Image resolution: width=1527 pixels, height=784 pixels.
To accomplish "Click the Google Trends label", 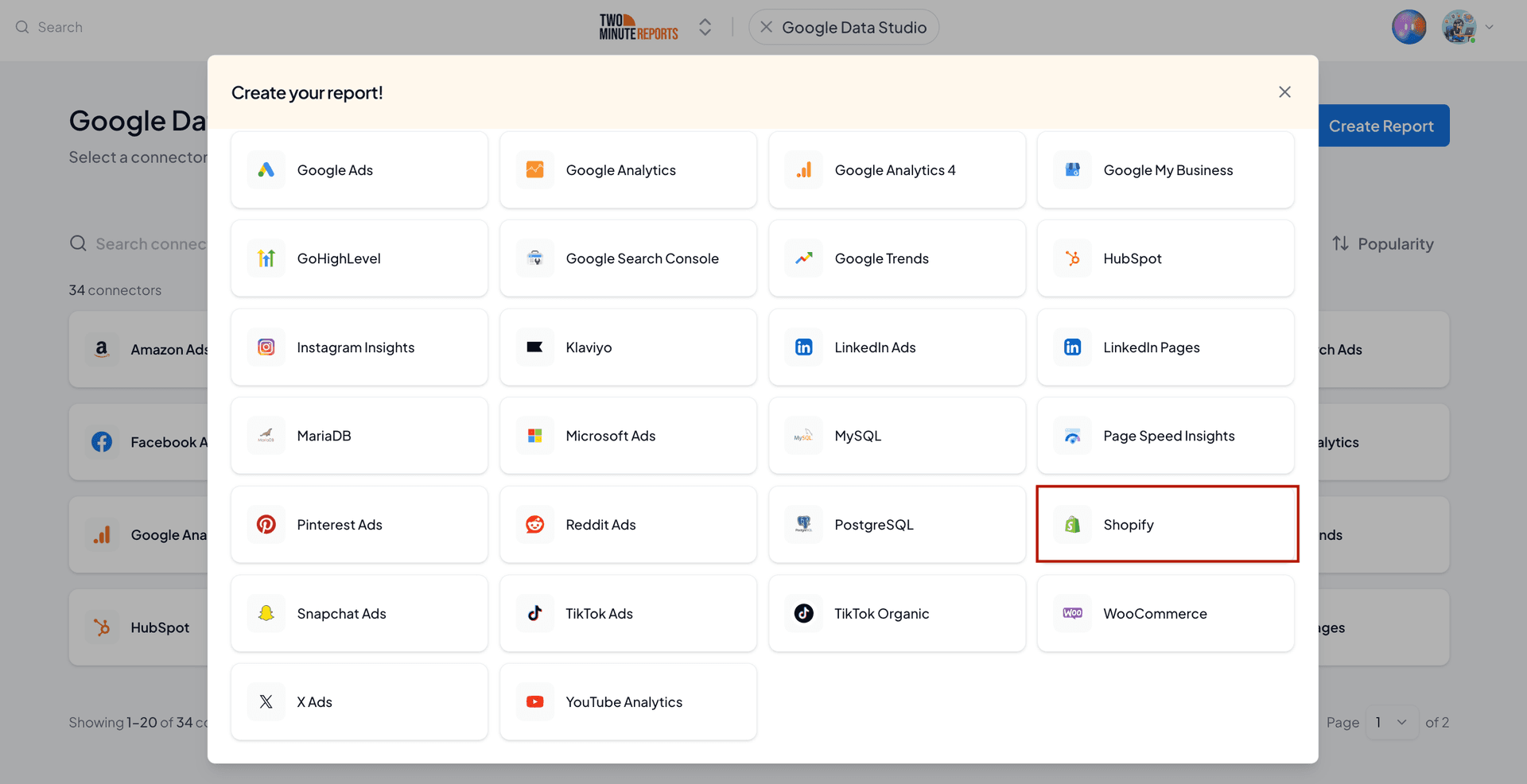I will (x=882, y=258).
